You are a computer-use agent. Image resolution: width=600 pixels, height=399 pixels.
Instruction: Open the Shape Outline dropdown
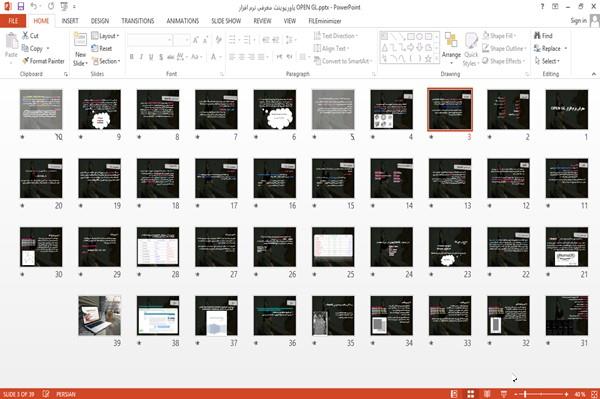pos(504,48)
